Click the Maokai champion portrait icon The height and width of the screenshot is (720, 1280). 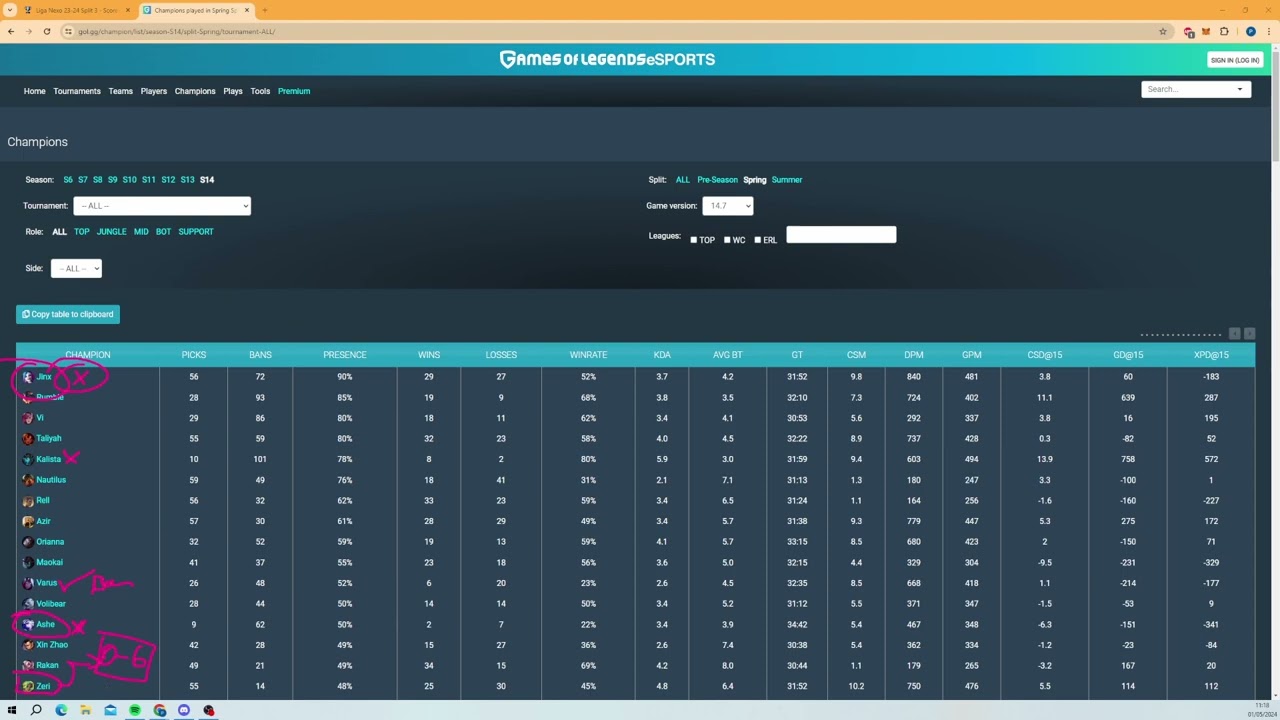[x=28, y=563]
